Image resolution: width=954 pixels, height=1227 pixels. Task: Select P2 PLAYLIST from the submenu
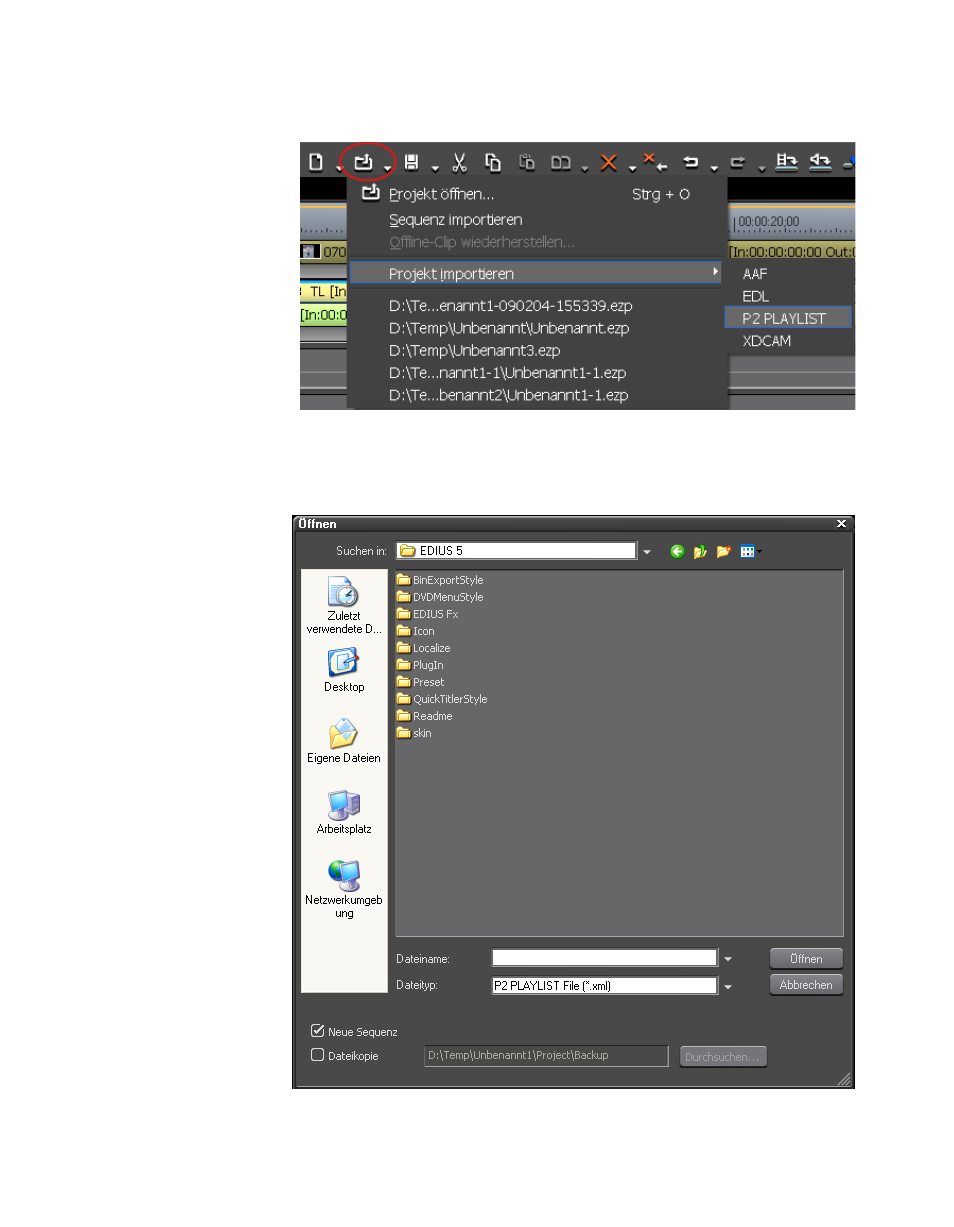(x=783, y=318)
